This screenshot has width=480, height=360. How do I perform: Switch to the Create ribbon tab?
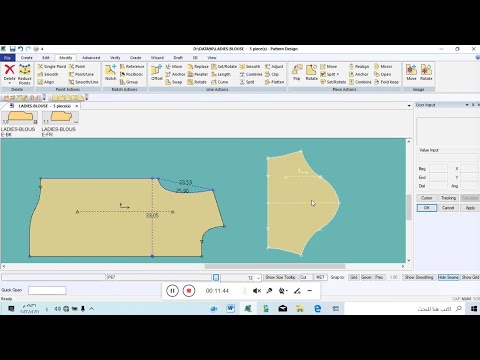point(27,58)
